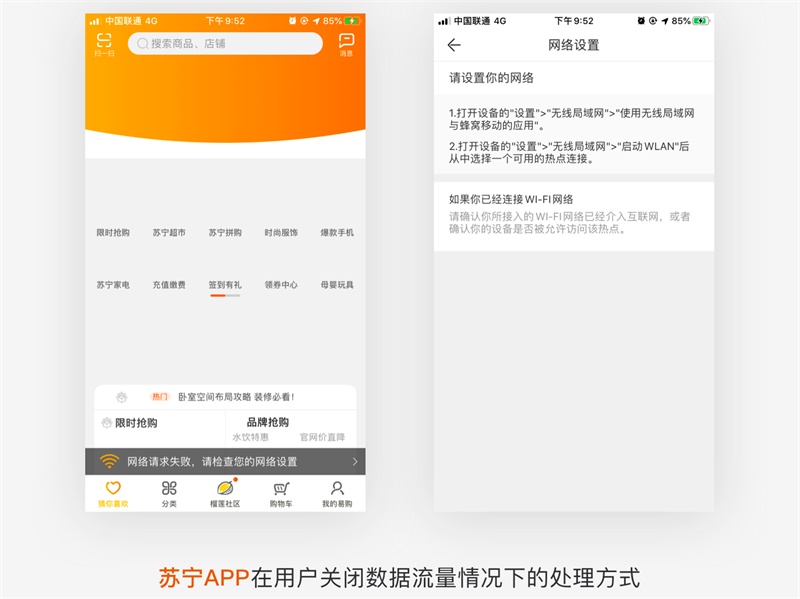Click the search field 搜索商品、店铺
This screenshot has height=599, width=800.
click(225, 43)
